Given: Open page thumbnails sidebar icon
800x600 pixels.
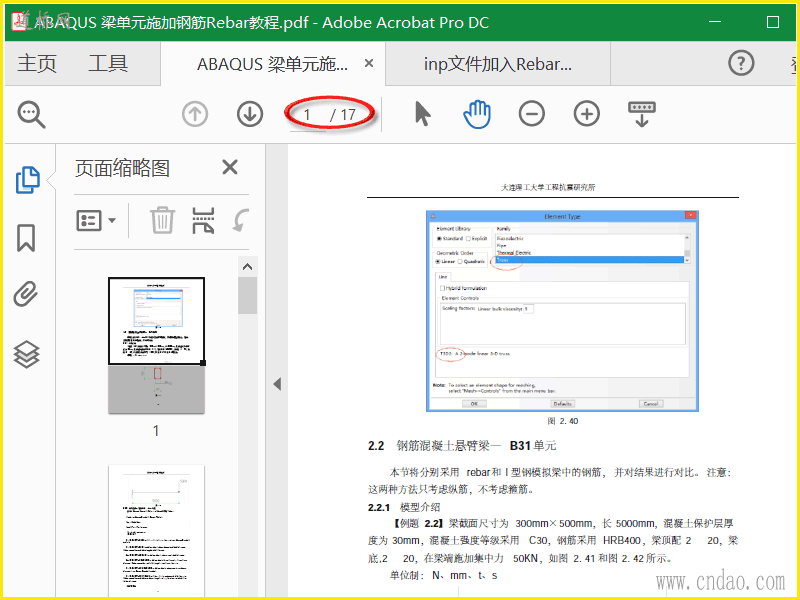Looking at the screenshot, I should point(27,180).
